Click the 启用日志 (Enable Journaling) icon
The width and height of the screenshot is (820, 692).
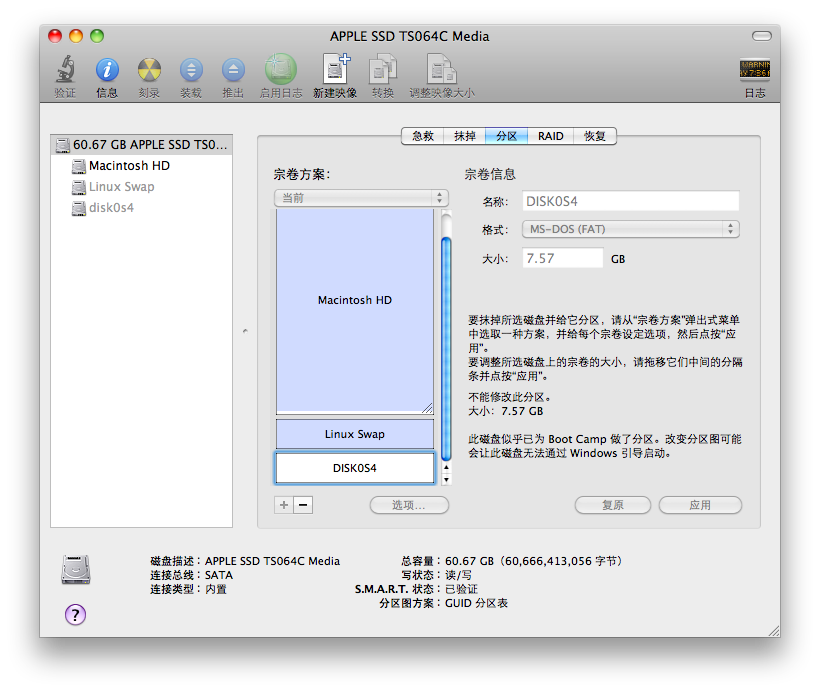pyautogui.click(x=280, y=70)
